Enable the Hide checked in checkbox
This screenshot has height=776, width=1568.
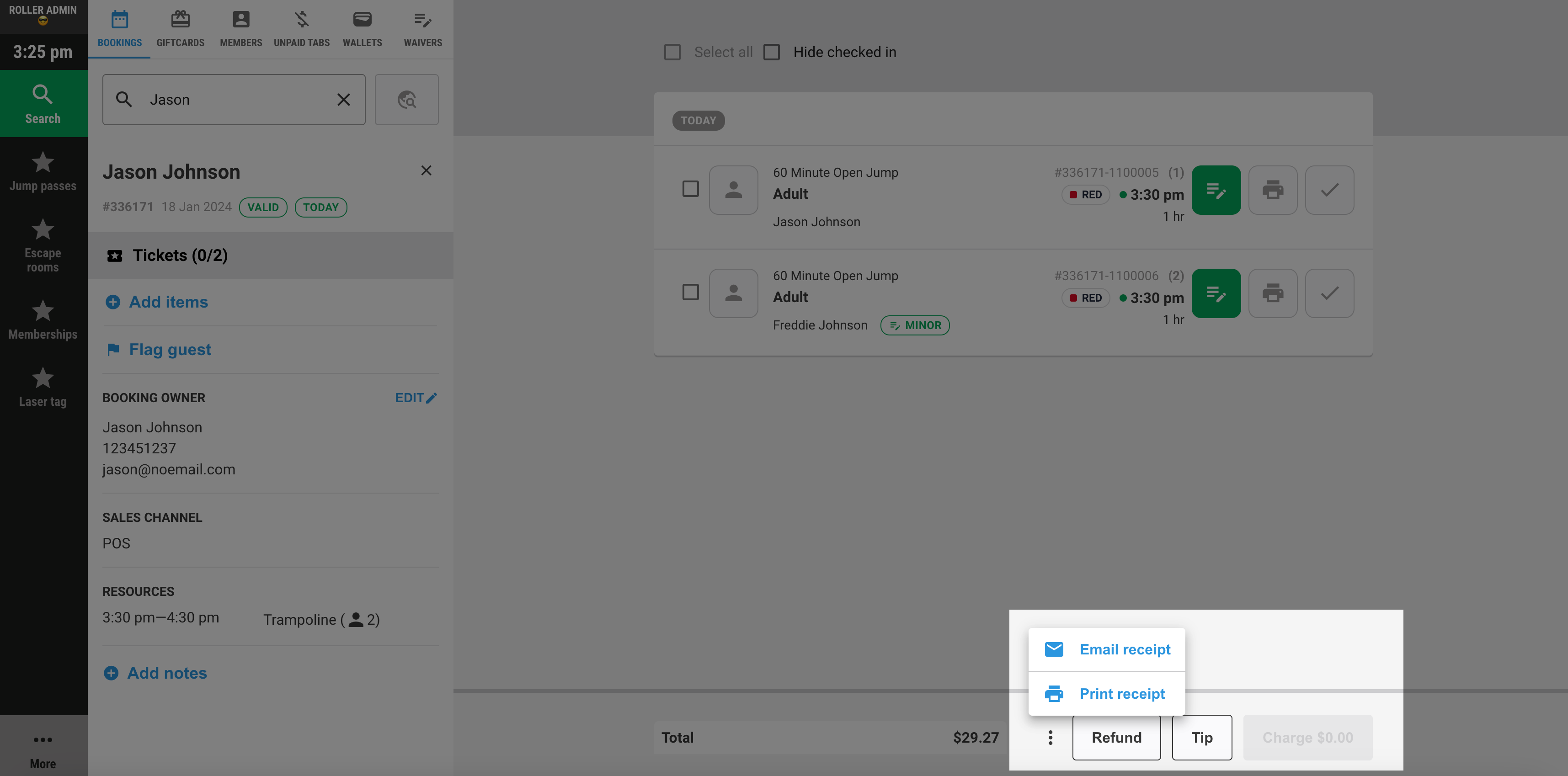point(771,53)
